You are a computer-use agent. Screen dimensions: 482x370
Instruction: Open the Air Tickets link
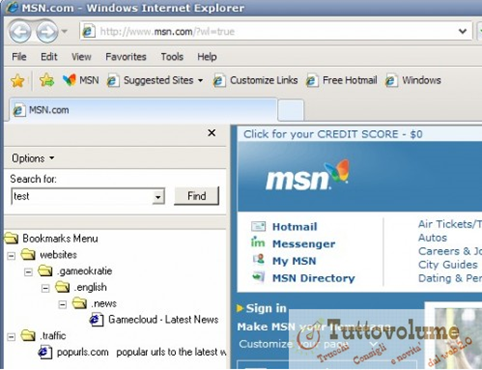coord(450,224)
